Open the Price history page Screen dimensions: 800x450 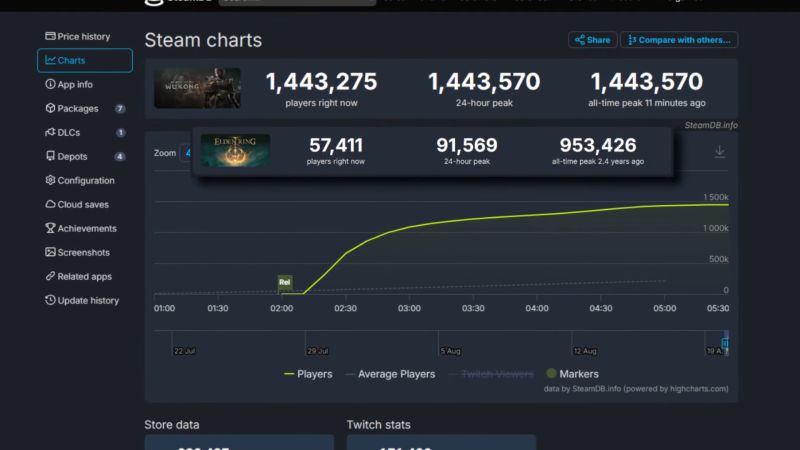coord(78,36)
